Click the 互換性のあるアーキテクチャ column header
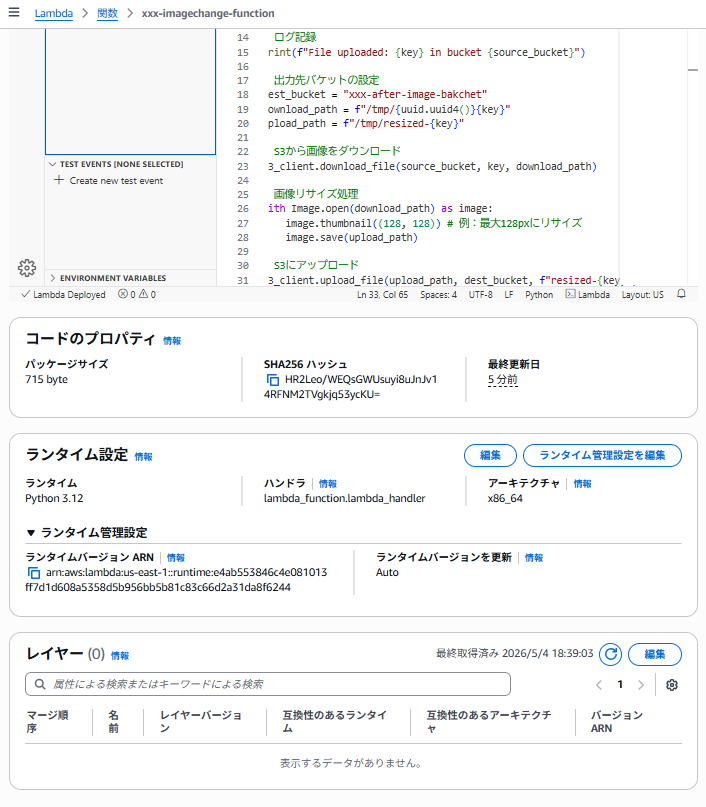This screenshot has width=706, height=807. pos(489,722)
